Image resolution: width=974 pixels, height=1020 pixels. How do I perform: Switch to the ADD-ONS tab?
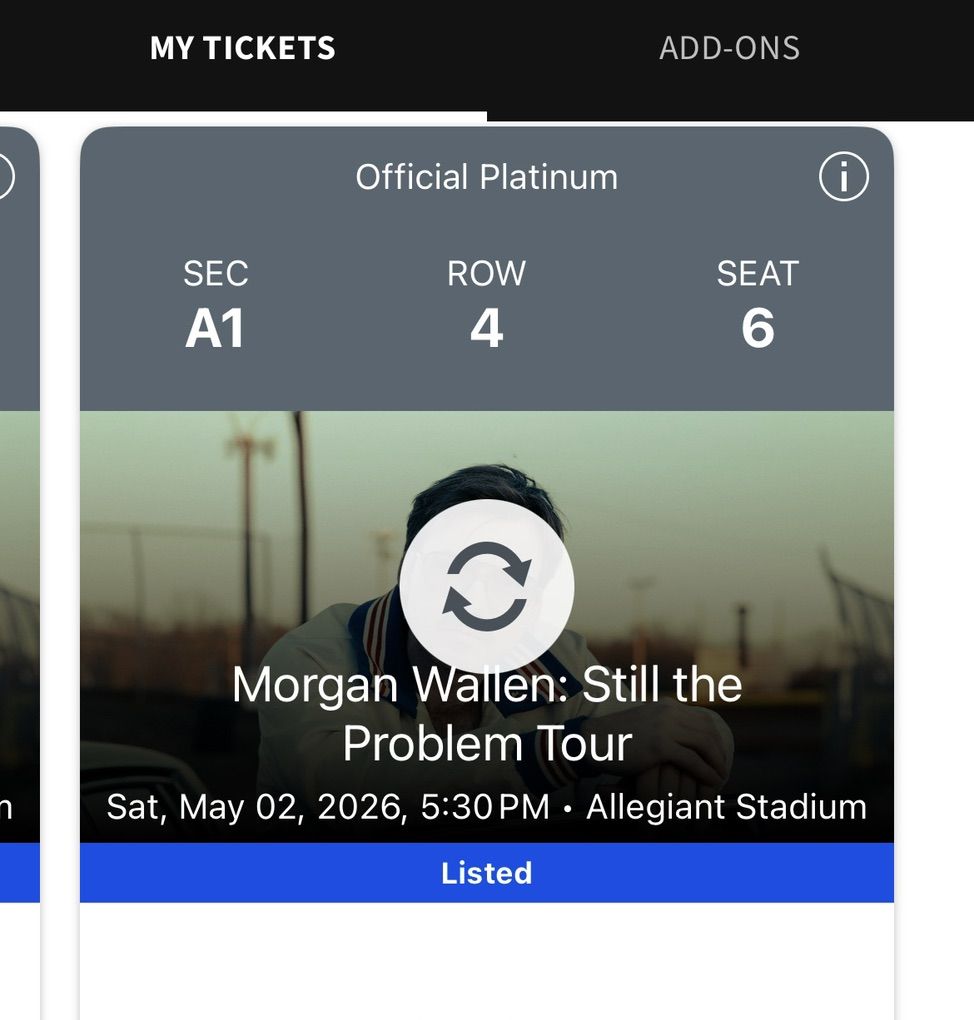tap(729, 48)
